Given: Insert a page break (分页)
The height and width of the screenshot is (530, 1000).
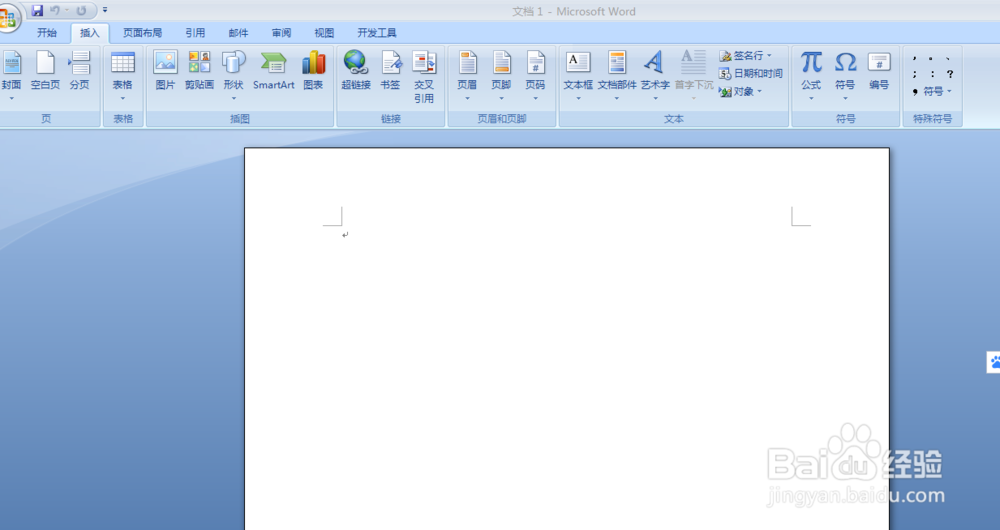Looking at the screenshot, I should [x=80, y=70].
